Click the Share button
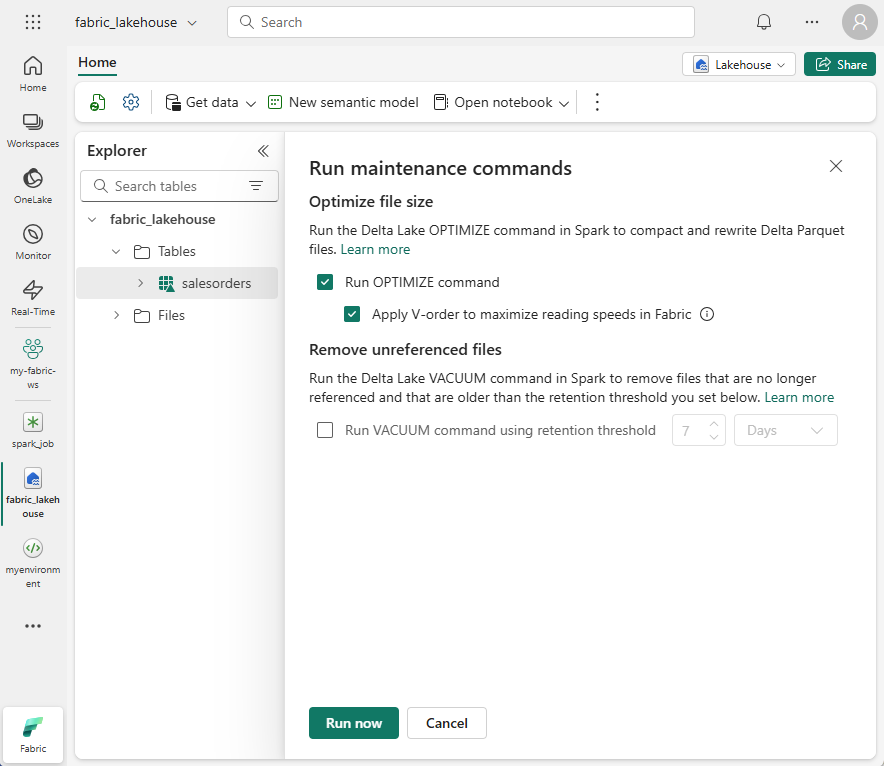 [x=839, y=64]
